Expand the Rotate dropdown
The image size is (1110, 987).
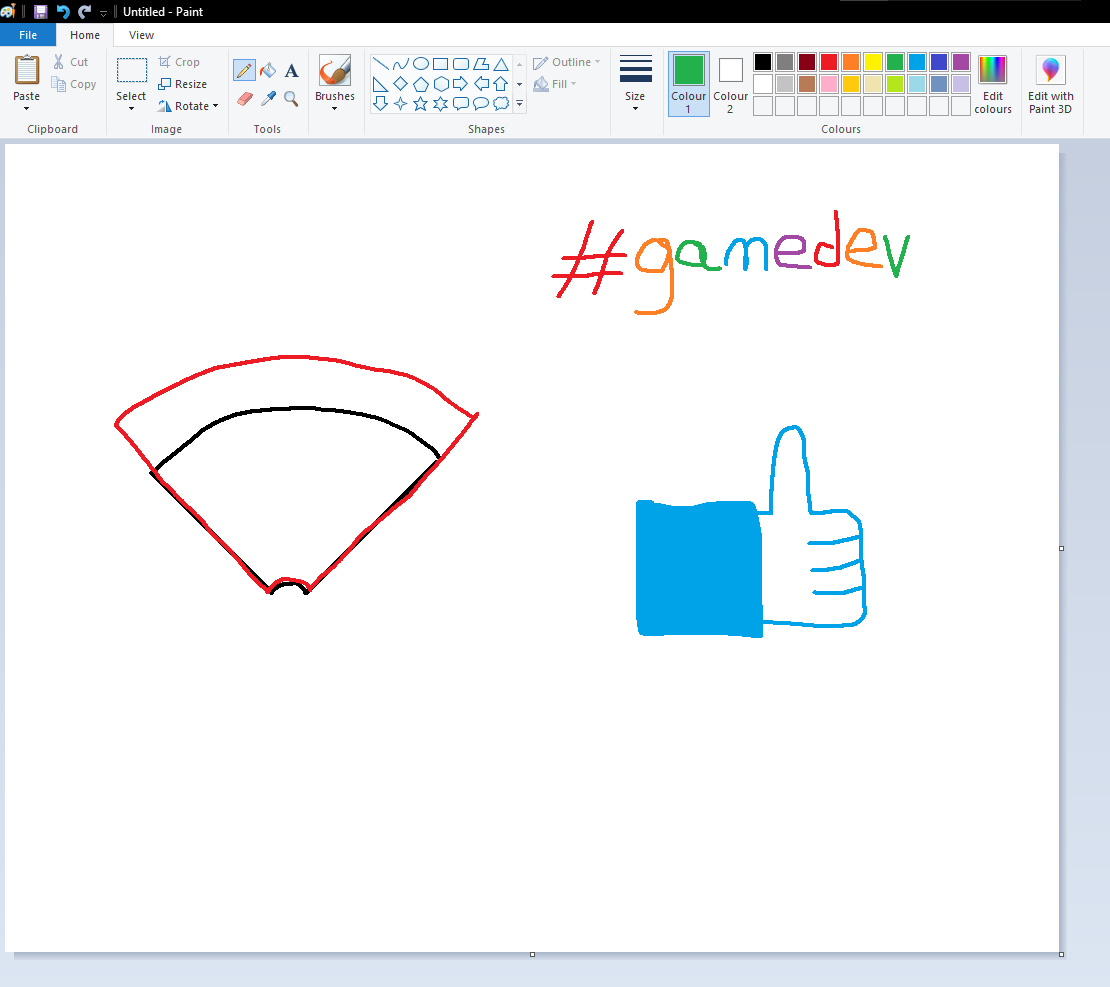215,105
